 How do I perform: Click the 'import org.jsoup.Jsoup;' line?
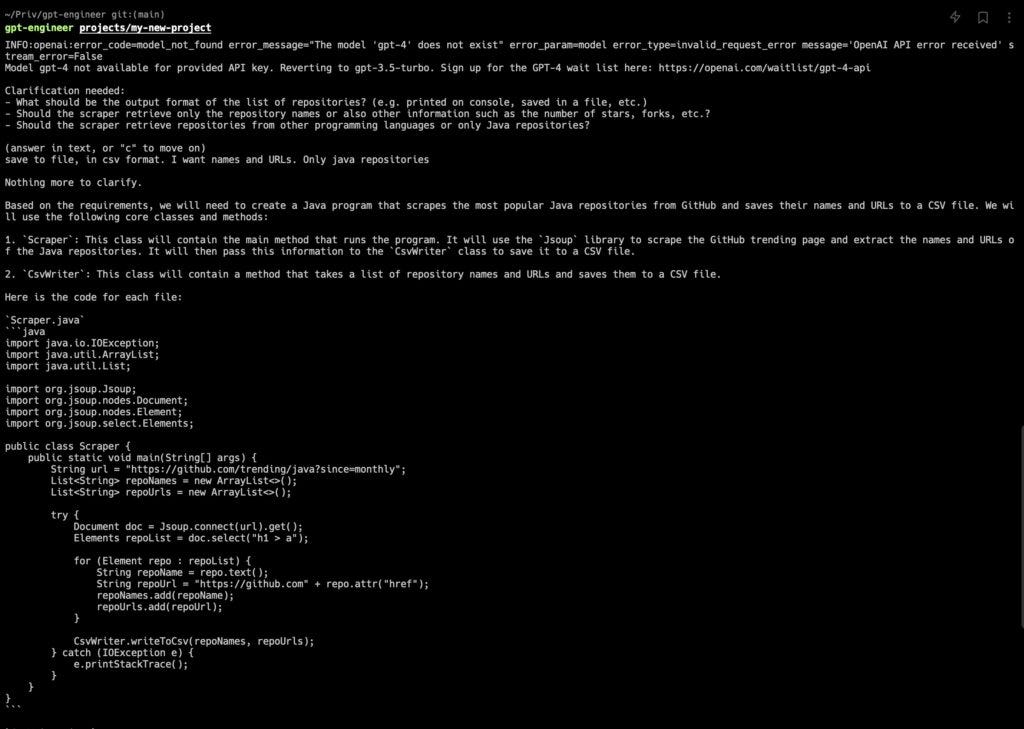(71, 389)
